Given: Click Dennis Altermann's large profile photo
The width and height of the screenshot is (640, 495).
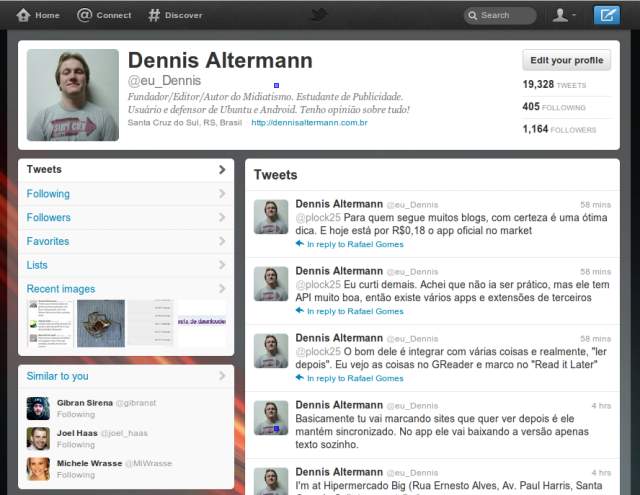Looking at the screenshot, I should 73,95.
